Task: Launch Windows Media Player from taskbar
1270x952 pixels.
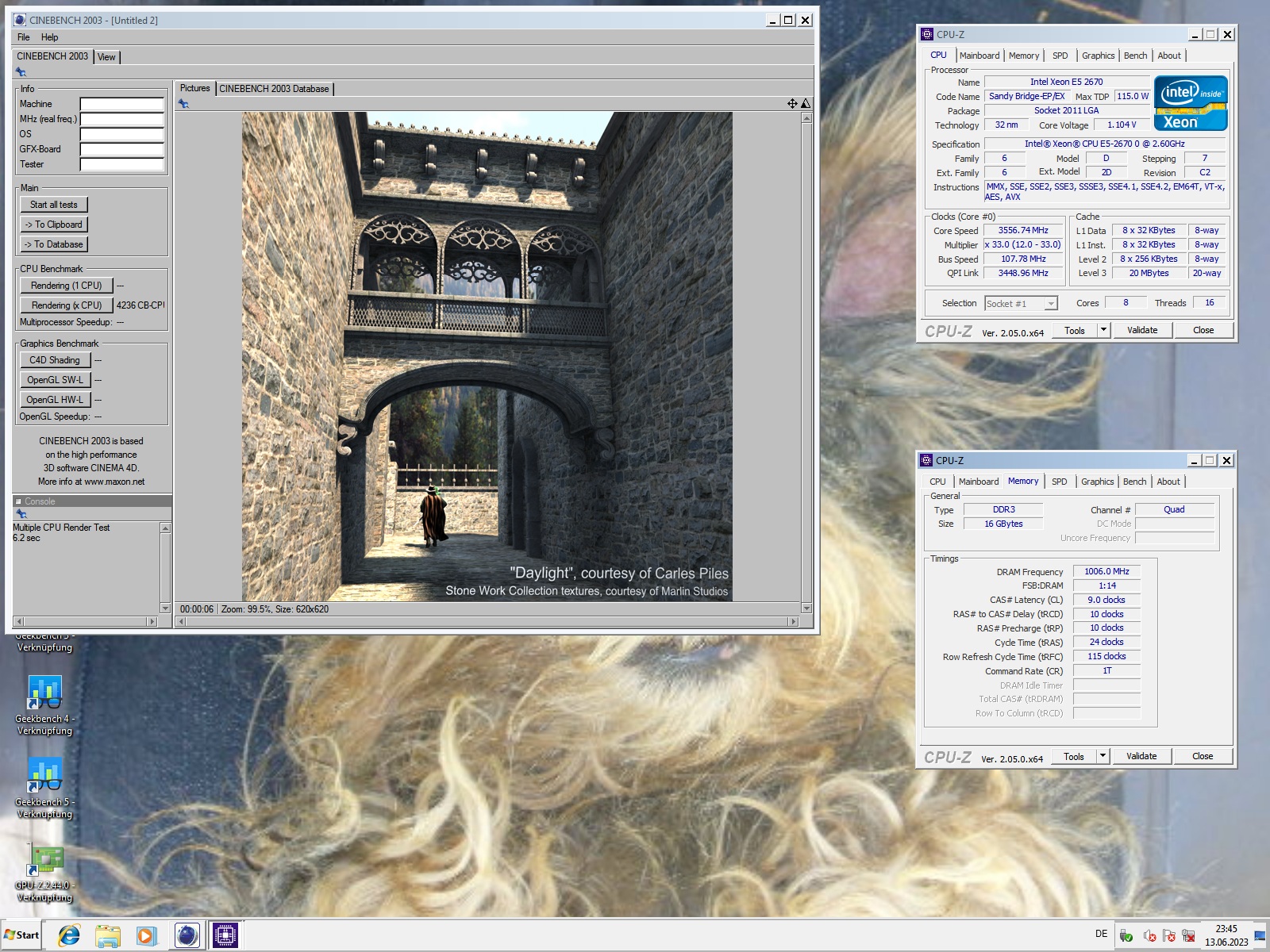Action: tap(146, 935)
